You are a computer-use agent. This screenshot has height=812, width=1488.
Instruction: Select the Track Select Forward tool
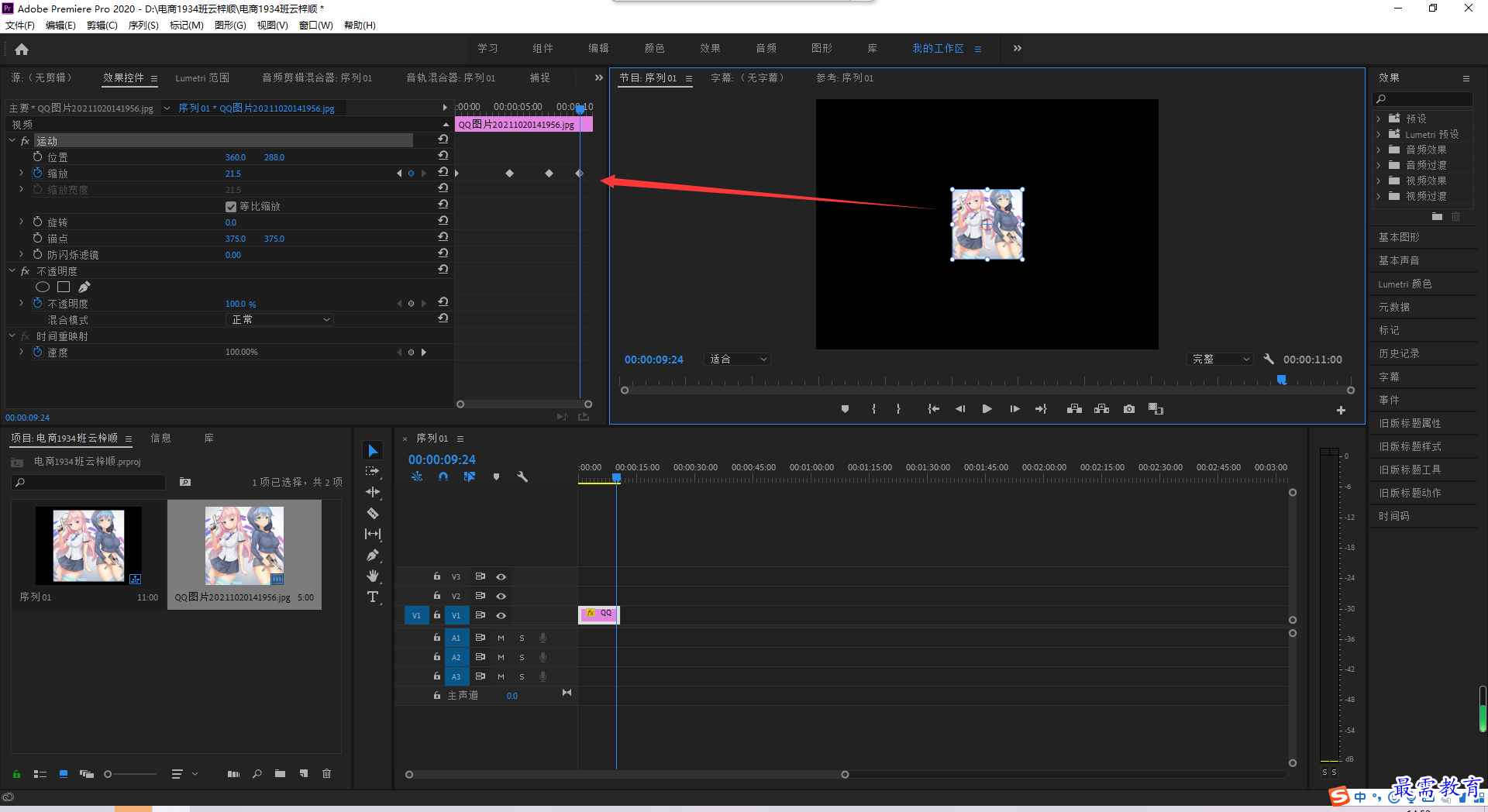pyautogui.click(x=373, y=471)
